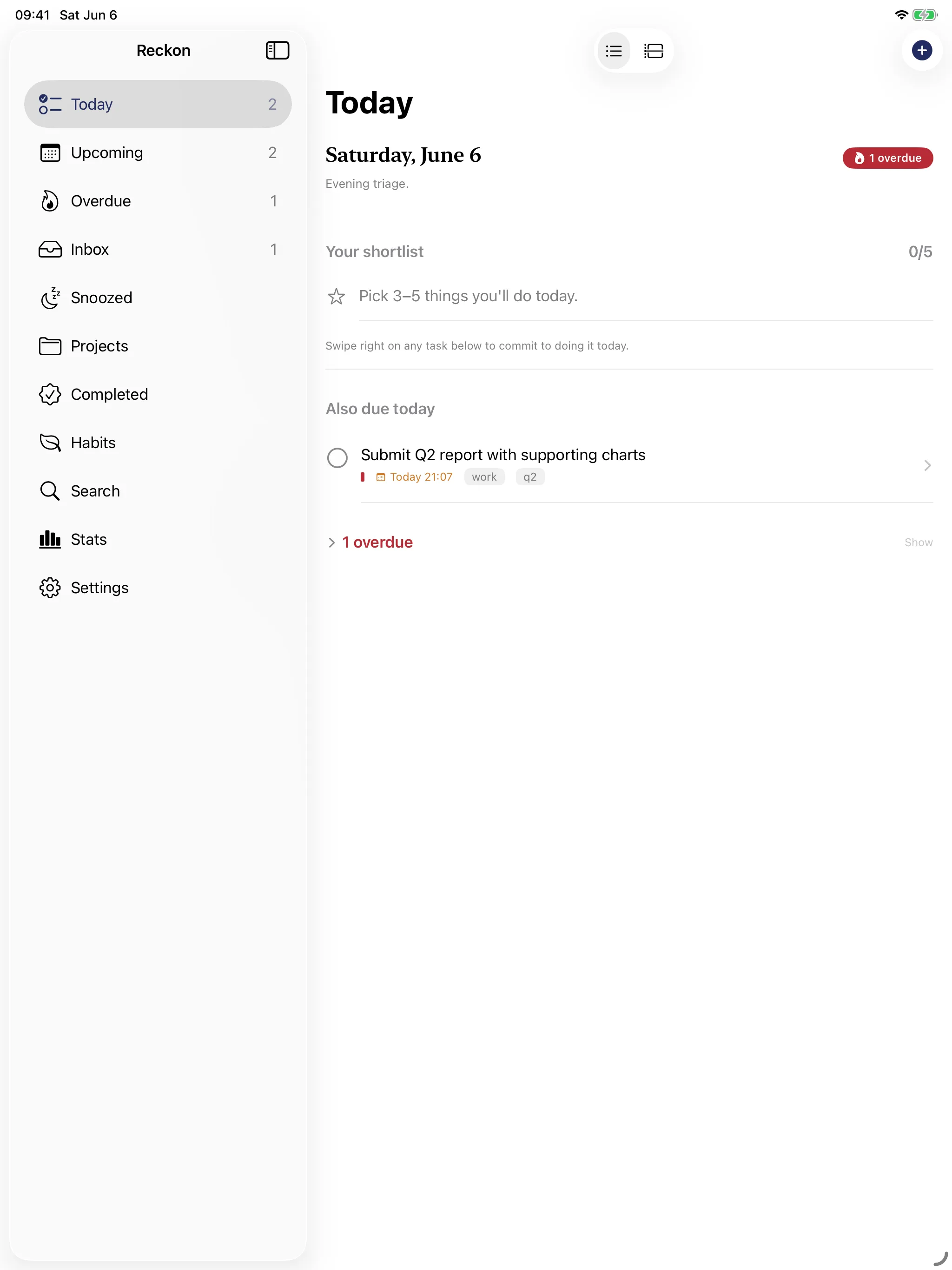Click the Settings gear icon
Screen dimensions: 952x1270
[x=50, y=587]
